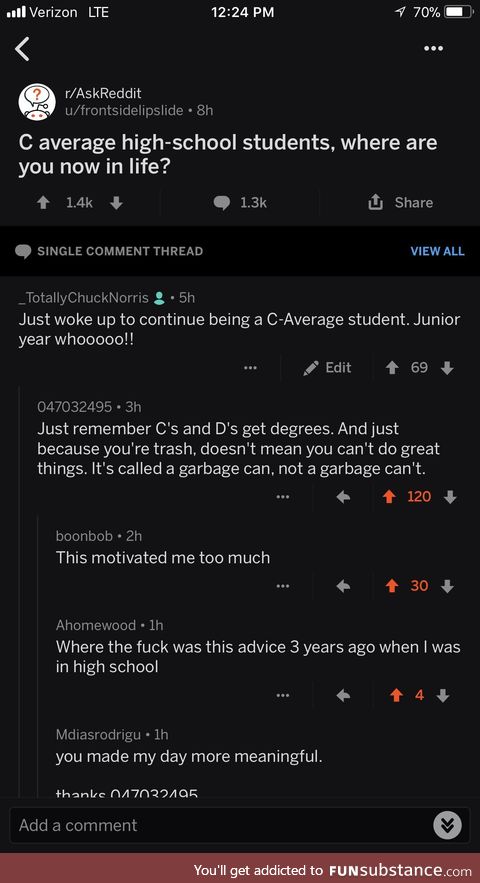Tap VIEW ALL comments link

click(x=437, y=251)
